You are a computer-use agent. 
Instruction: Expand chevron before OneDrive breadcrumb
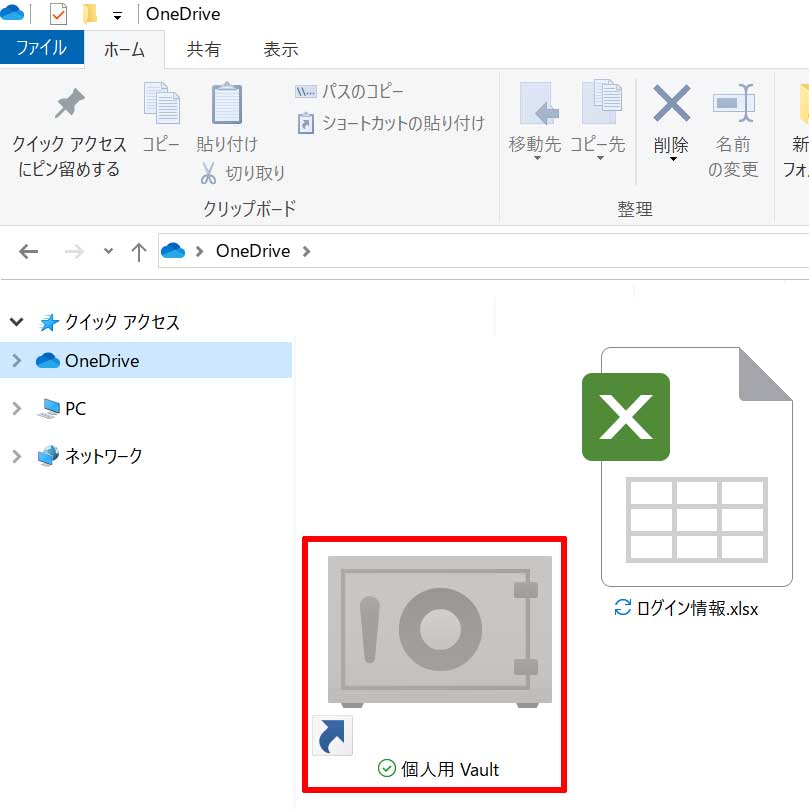point(200,252)
